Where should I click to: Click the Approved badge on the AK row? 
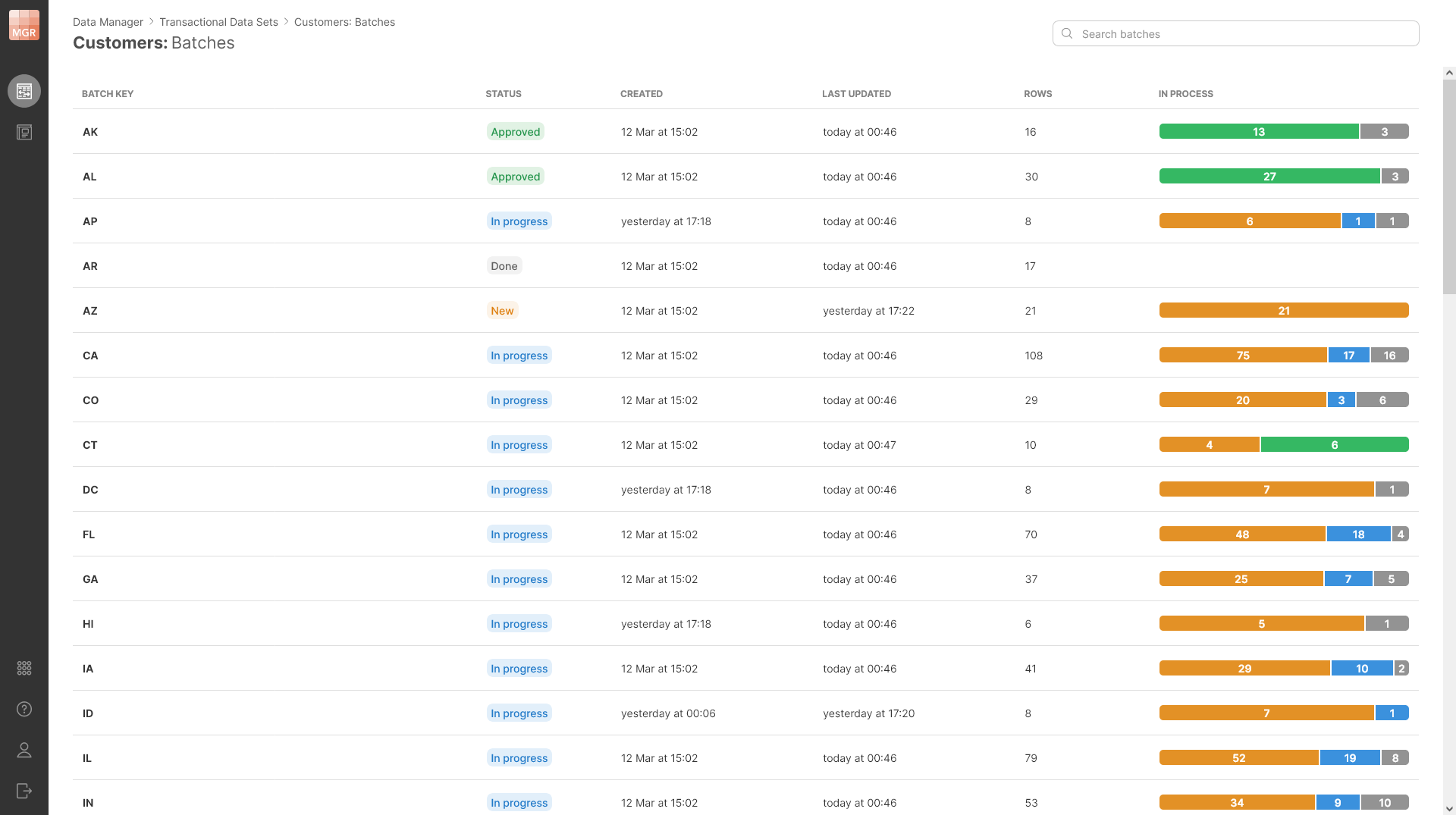click(515, 131)
